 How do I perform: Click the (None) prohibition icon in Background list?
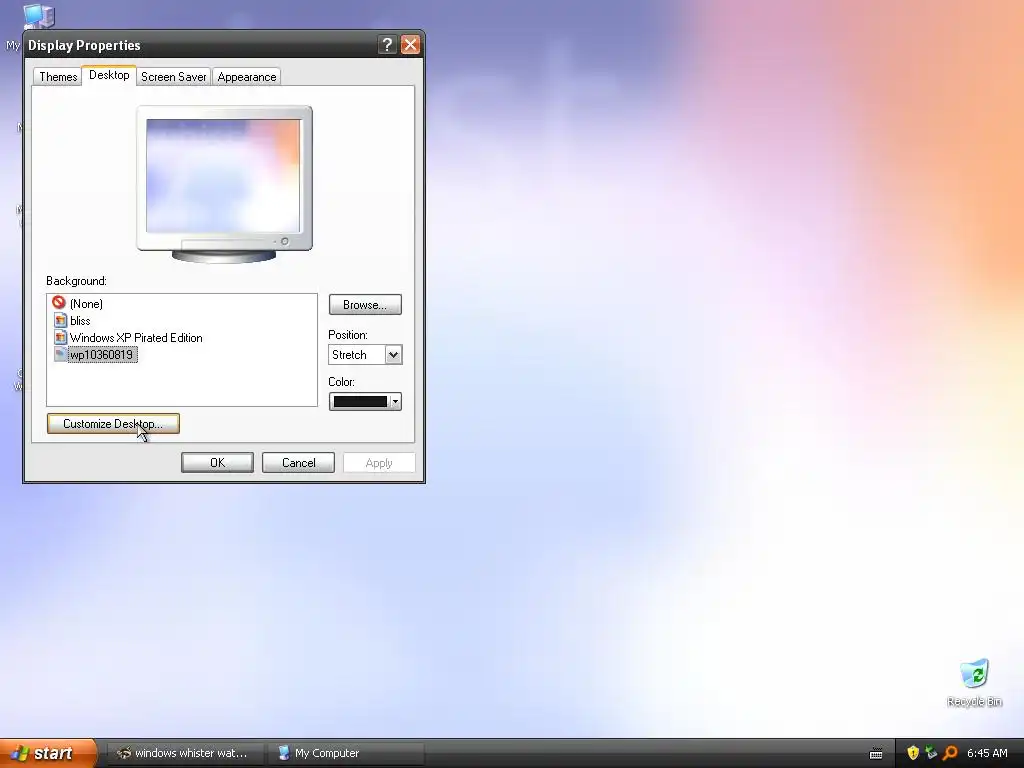(x=59, y=302)
